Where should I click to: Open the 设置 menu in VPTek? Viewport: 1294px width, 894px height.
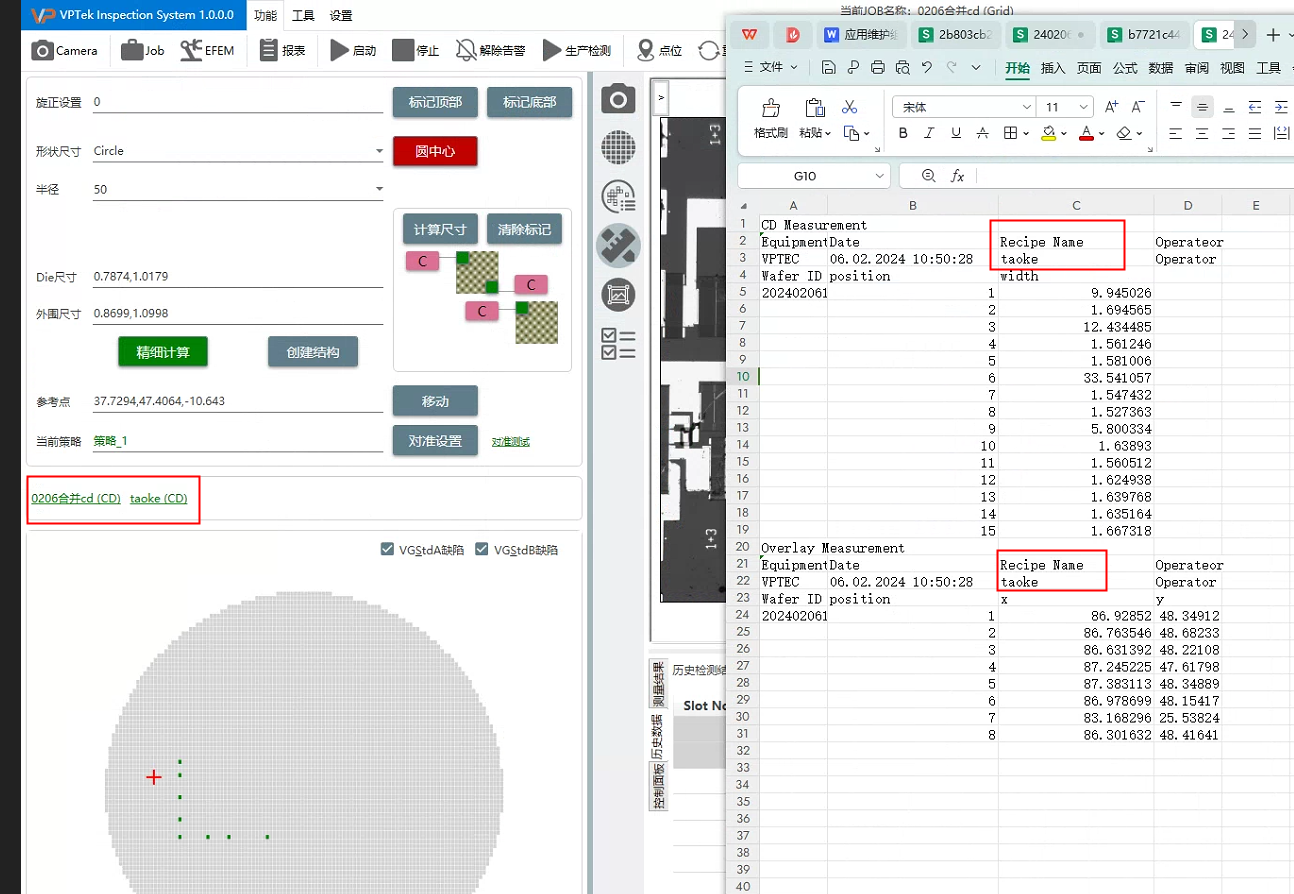click(x=341, y=15)
